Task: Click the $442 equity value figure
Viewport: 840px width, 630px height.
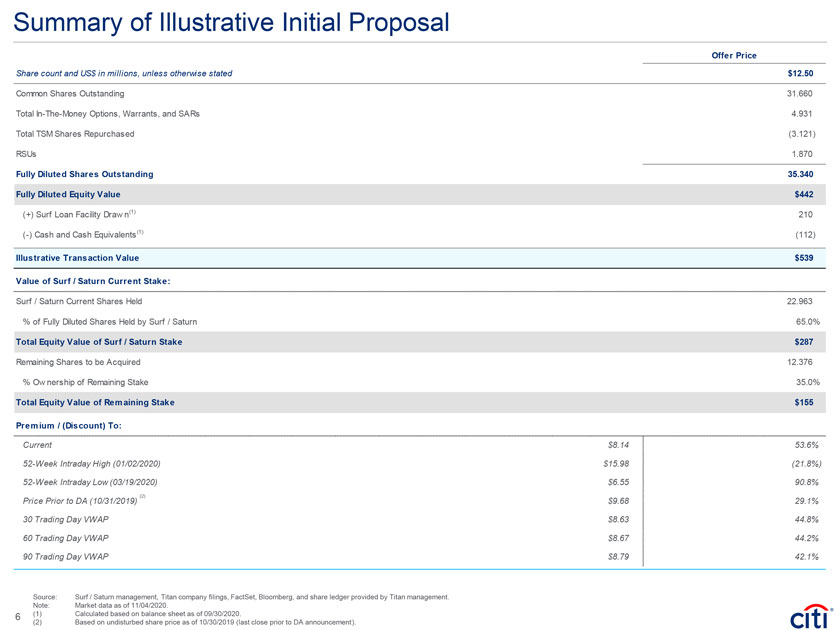Action: pyautogui.click(x=809, y=194)
